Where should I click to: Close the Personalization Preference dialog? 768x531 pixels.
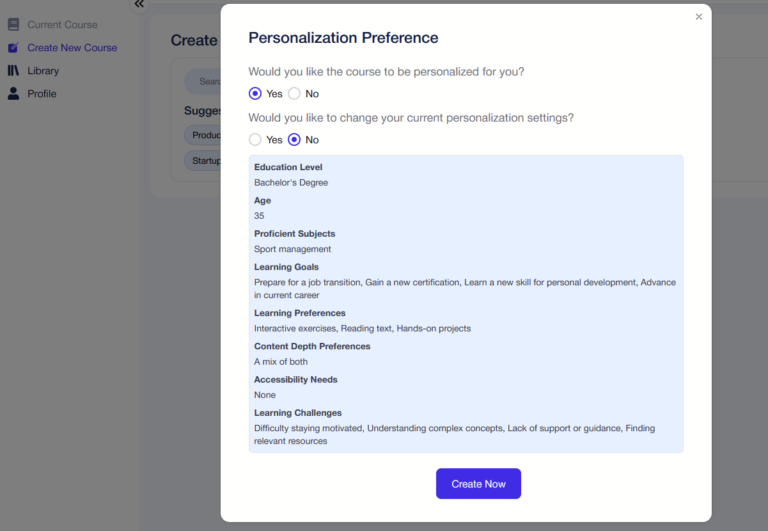699,16
